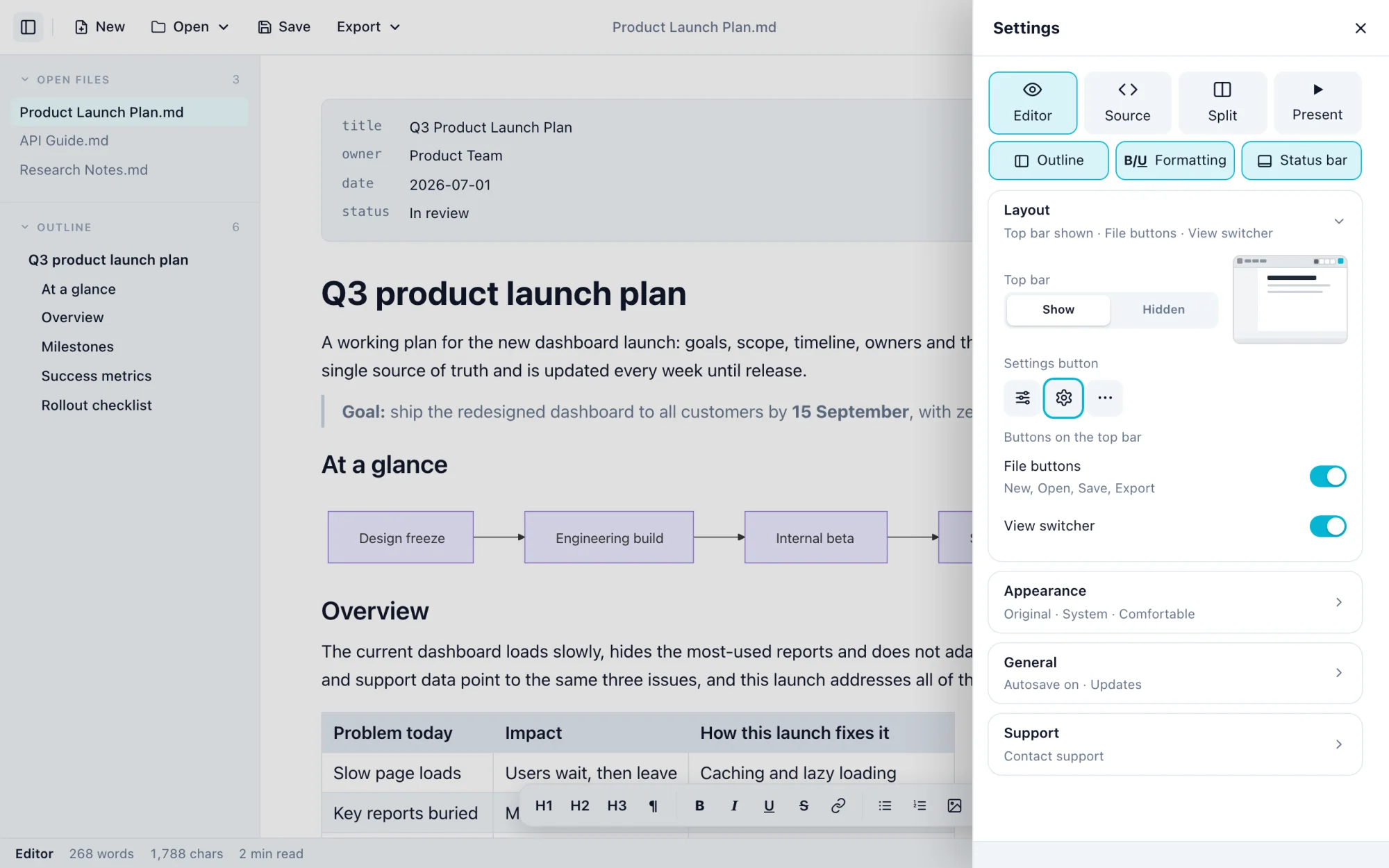This screenshot has width=1389, height=868.
Task: Set top bar to Show
Action: tap(1058, 310)
